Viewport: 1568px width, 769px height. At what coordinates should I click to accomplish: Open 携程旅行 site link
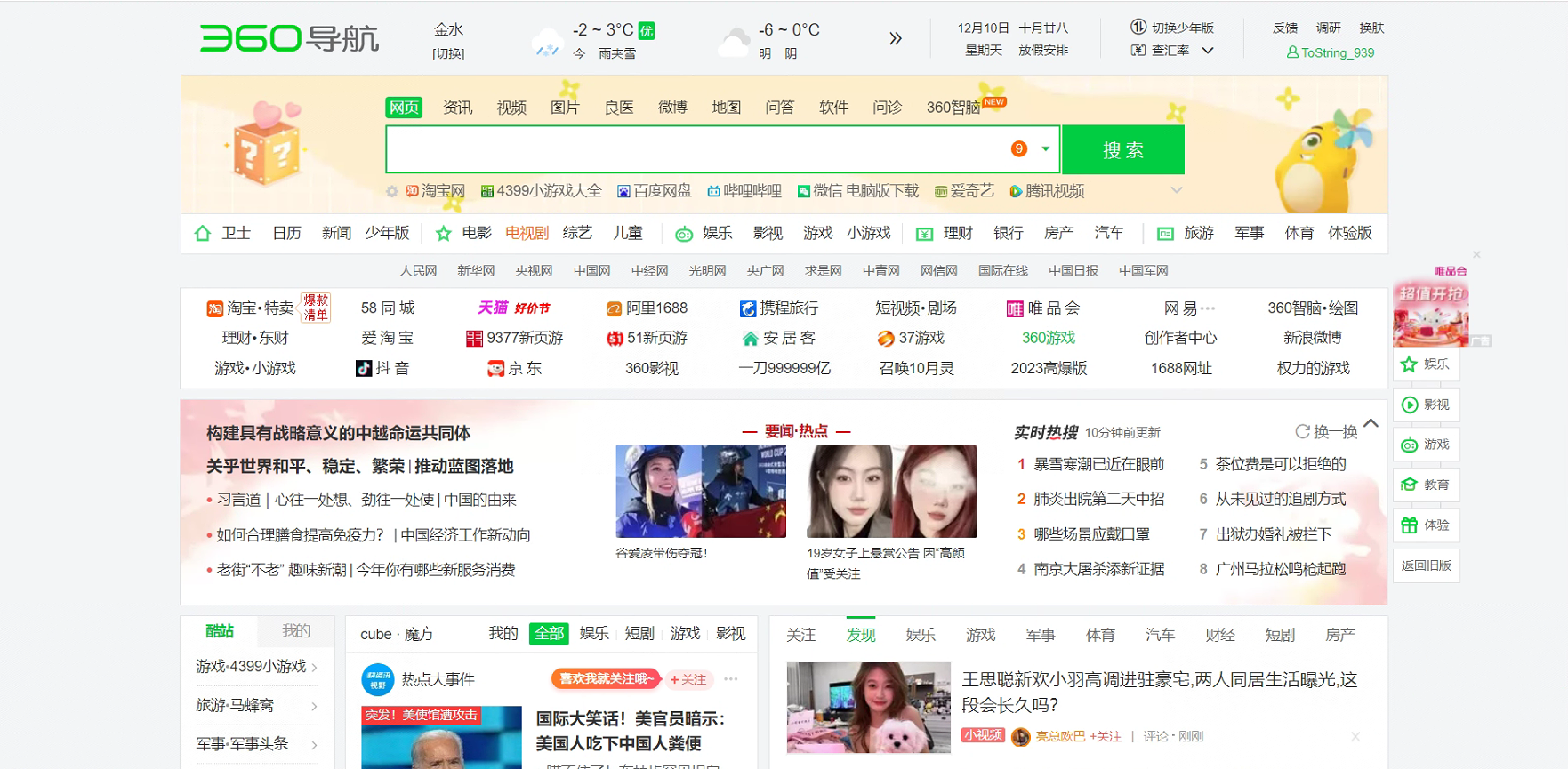click(x=779, y=308)
